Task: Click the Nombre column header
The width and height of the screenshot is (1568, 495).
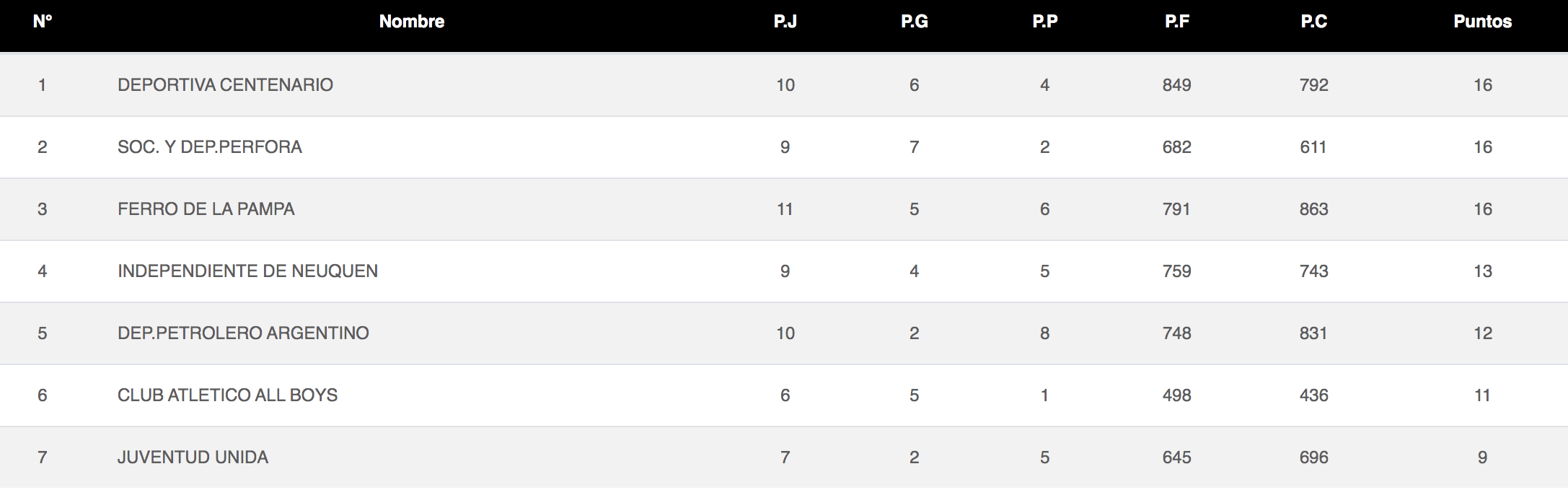Action: (412, 22)
